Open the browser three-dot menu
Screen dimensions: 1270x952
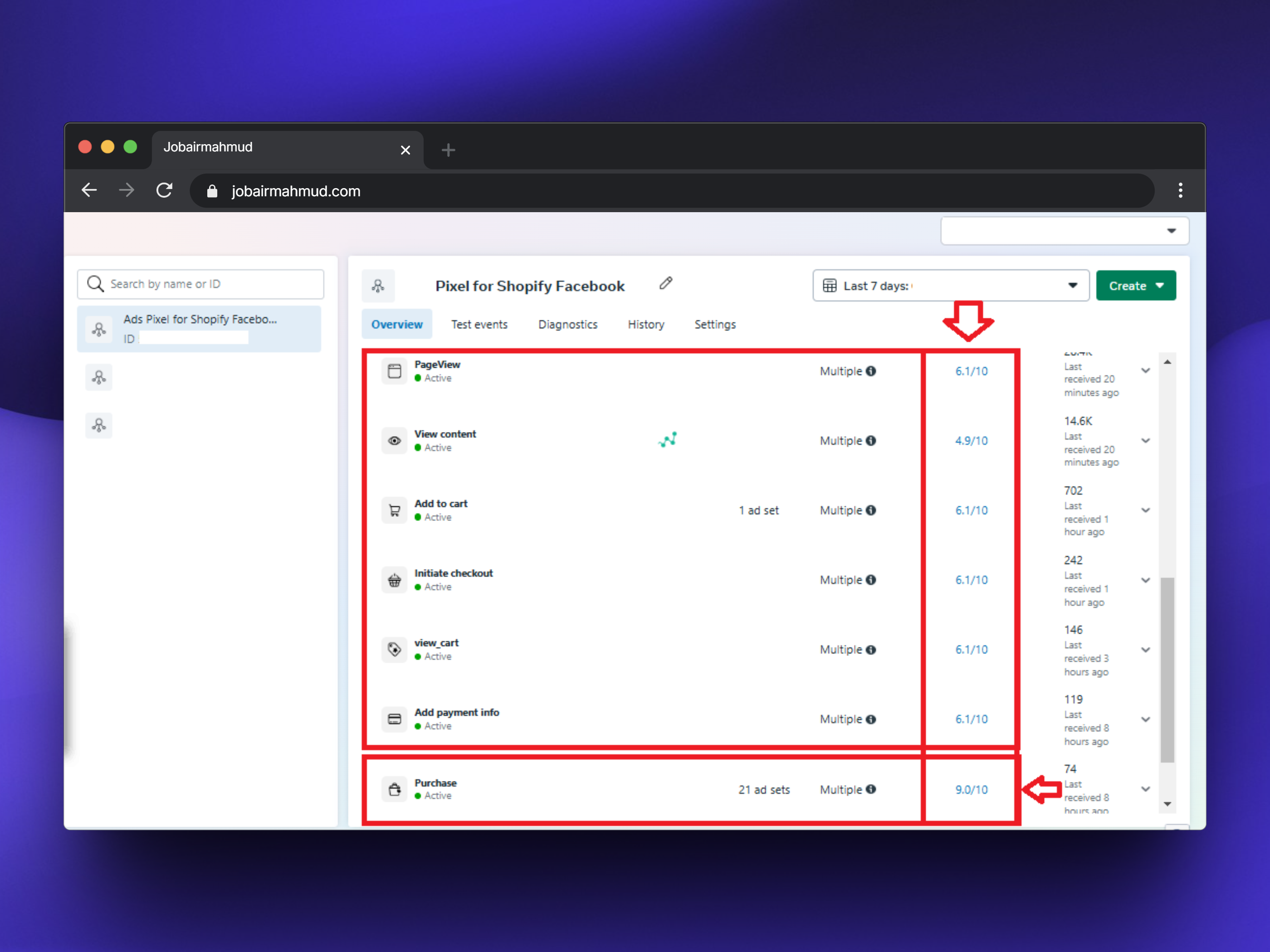pyautogui.click(x=1181, y=190)
